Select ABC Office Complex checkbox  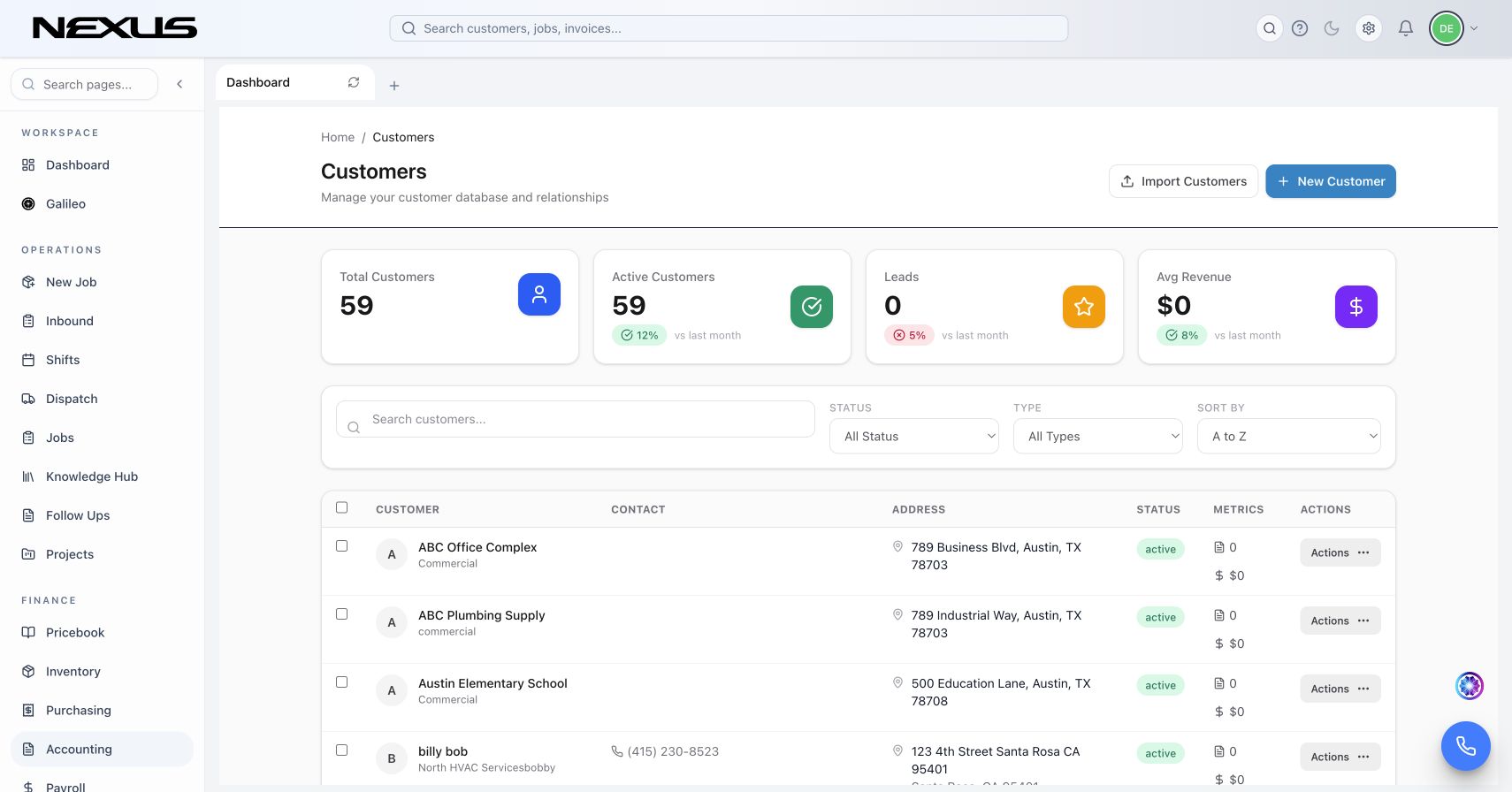pyautogui.click(x=342, y=546)
